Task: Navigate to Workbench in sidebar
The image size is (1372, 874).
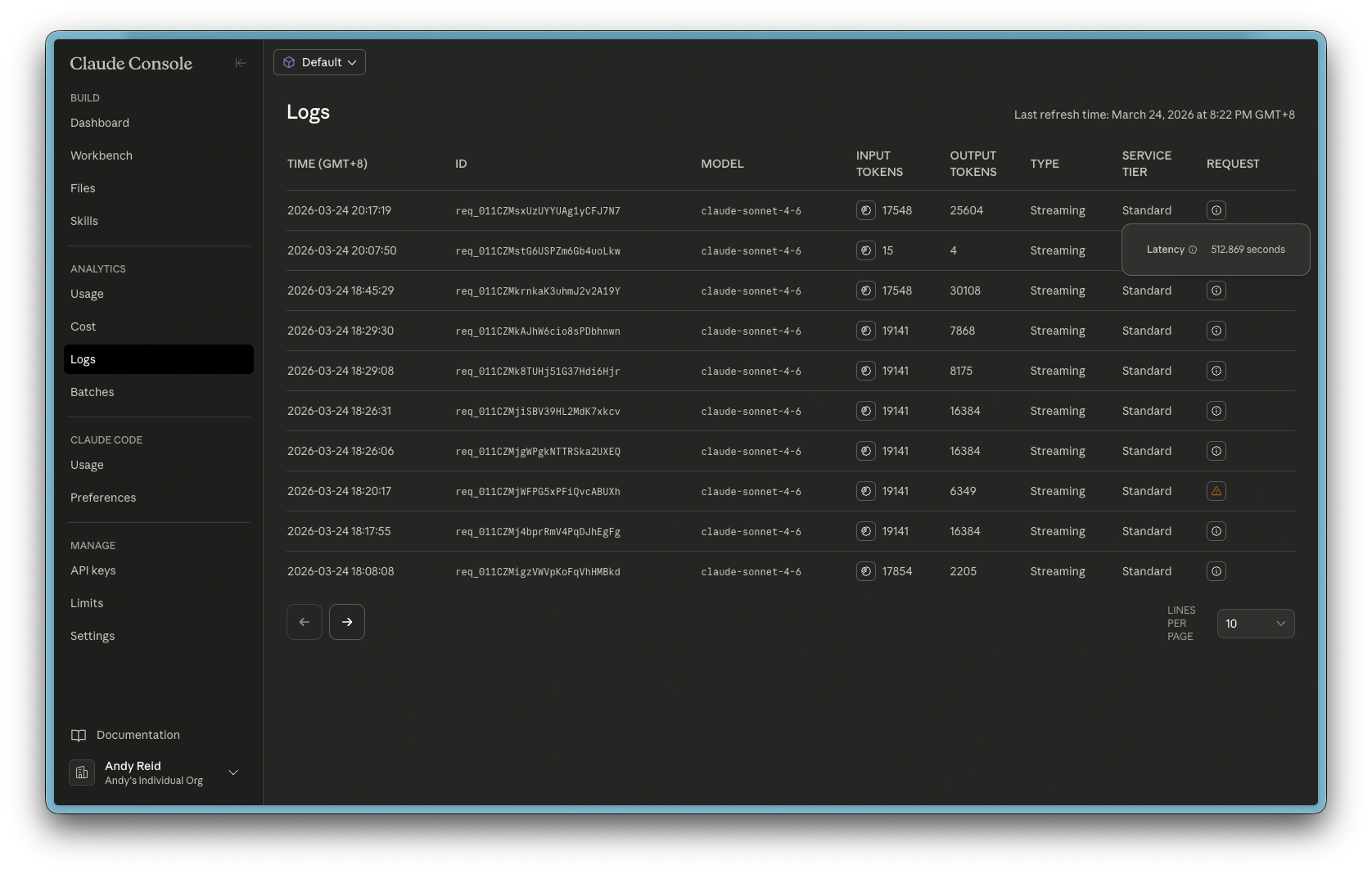Action: (102, 155)
